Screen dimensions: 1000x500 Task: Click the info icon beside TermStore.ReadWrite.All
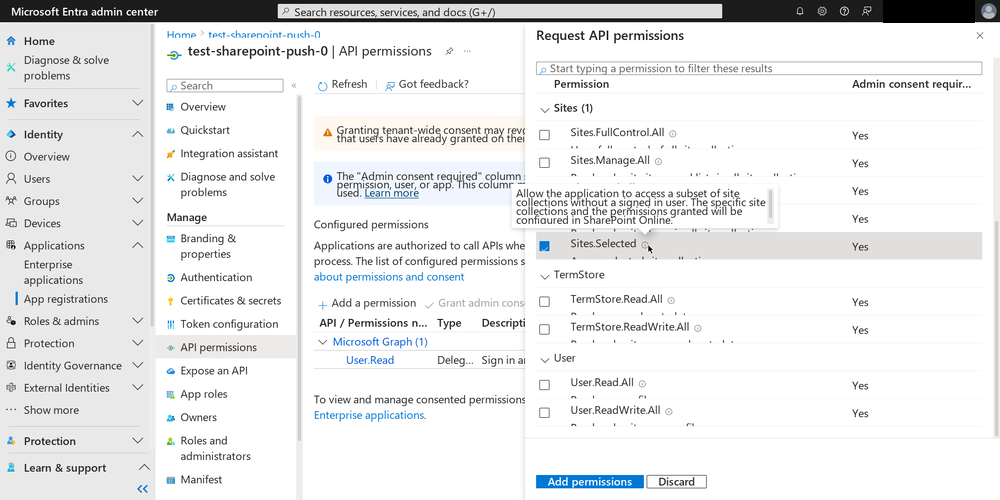[x=698, y=328]
